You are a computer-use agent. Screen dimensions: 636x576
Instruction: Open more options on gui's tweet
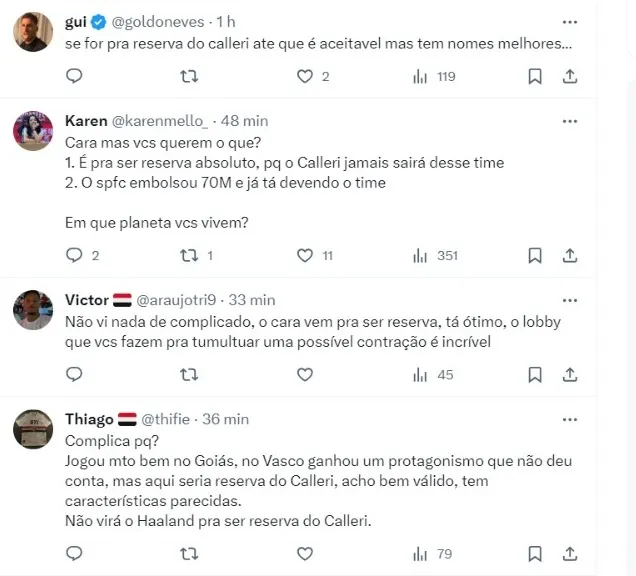click(569, 21)
